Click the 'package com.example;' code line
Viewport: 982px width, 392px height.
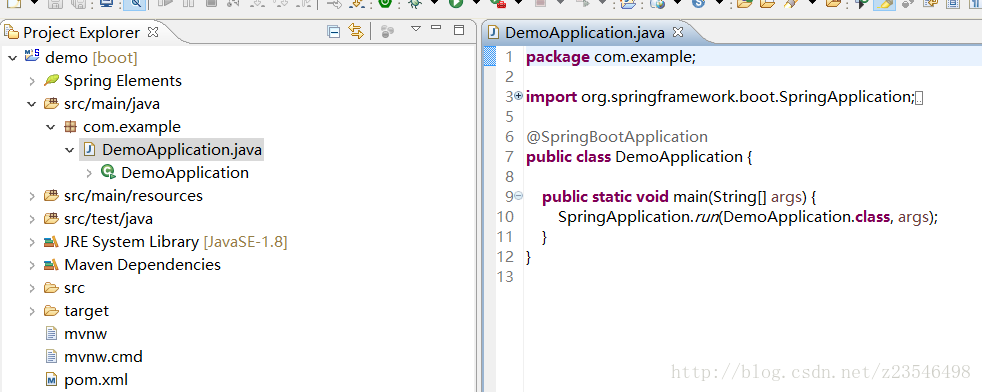pos(611,57)
